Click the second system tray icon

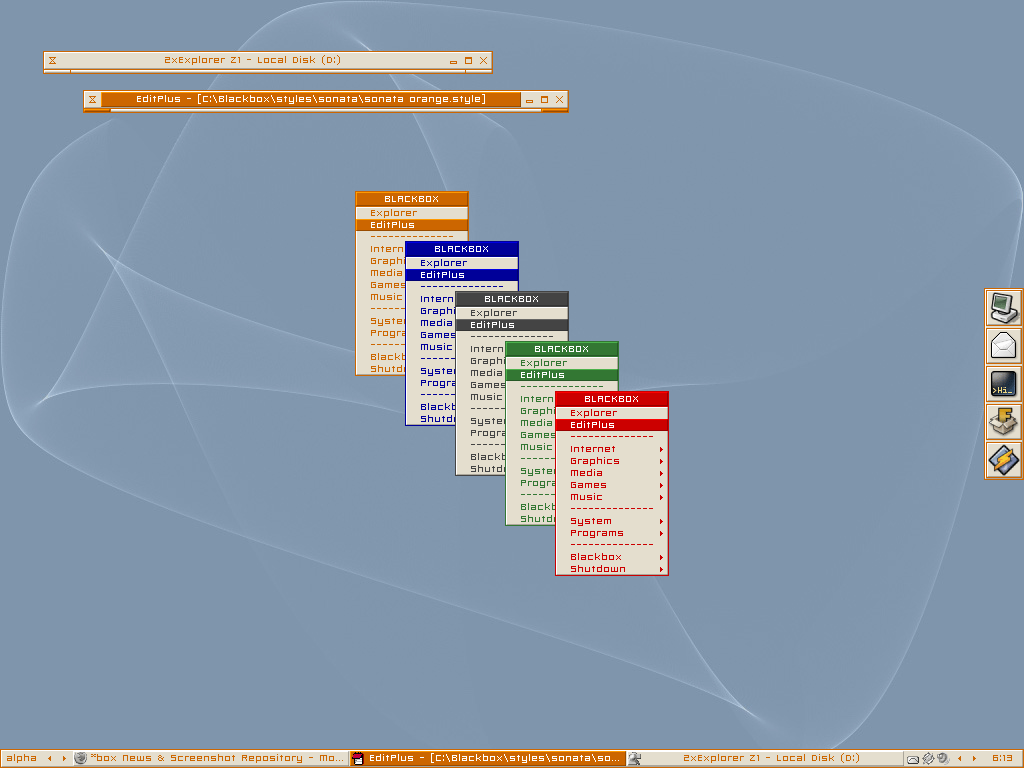(928, 759)
